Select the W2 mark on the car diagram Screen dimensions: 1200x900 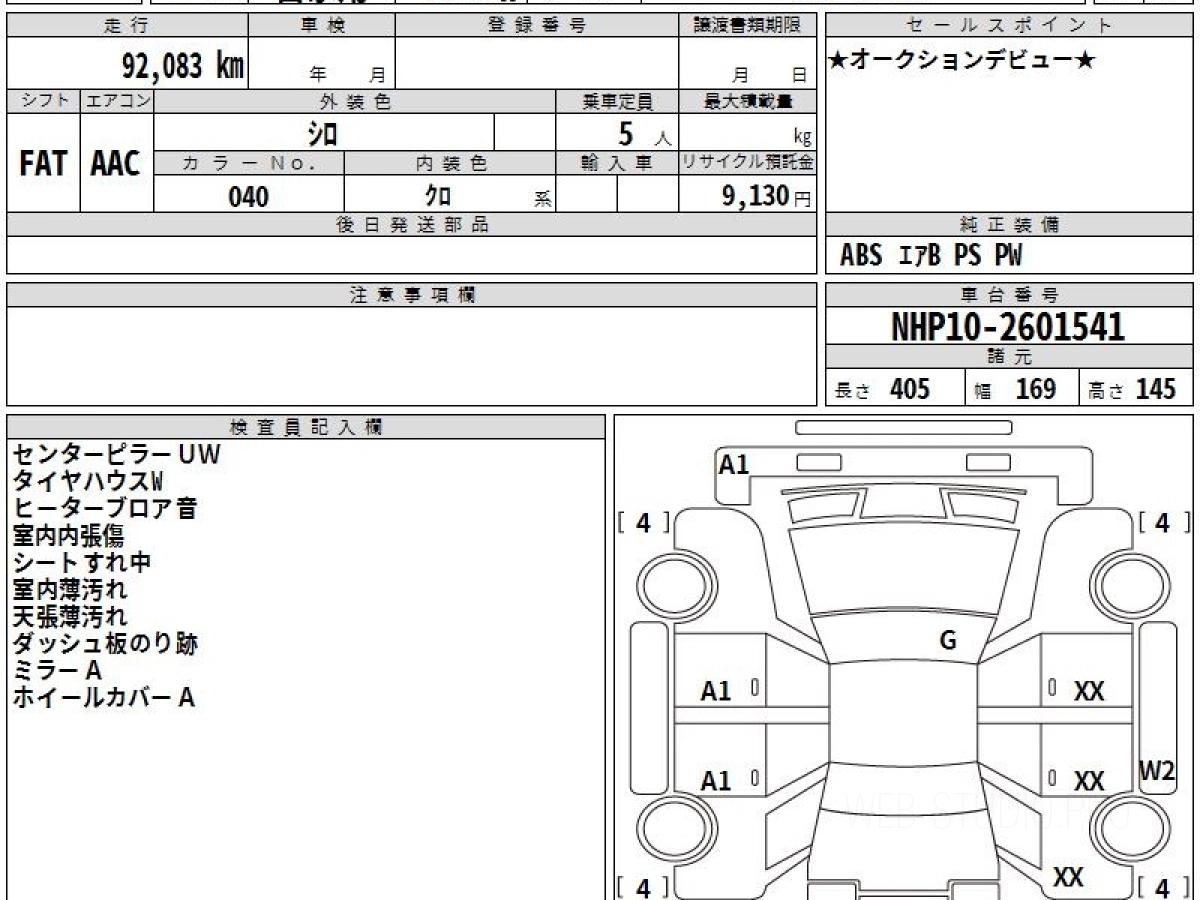point(1157,771)
